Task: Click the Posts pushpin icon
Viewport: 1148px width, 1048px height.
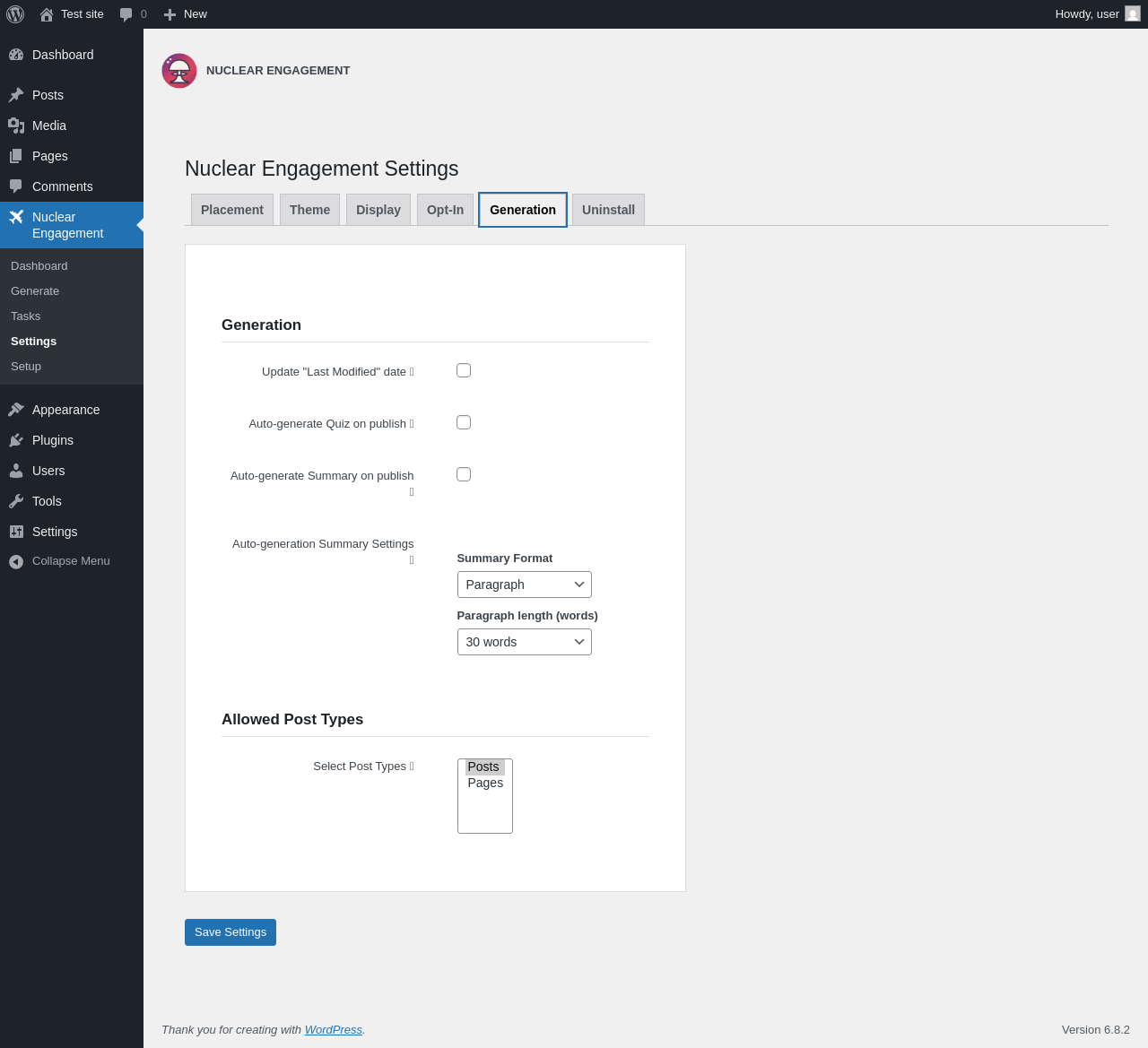Action: click(16, 95)
